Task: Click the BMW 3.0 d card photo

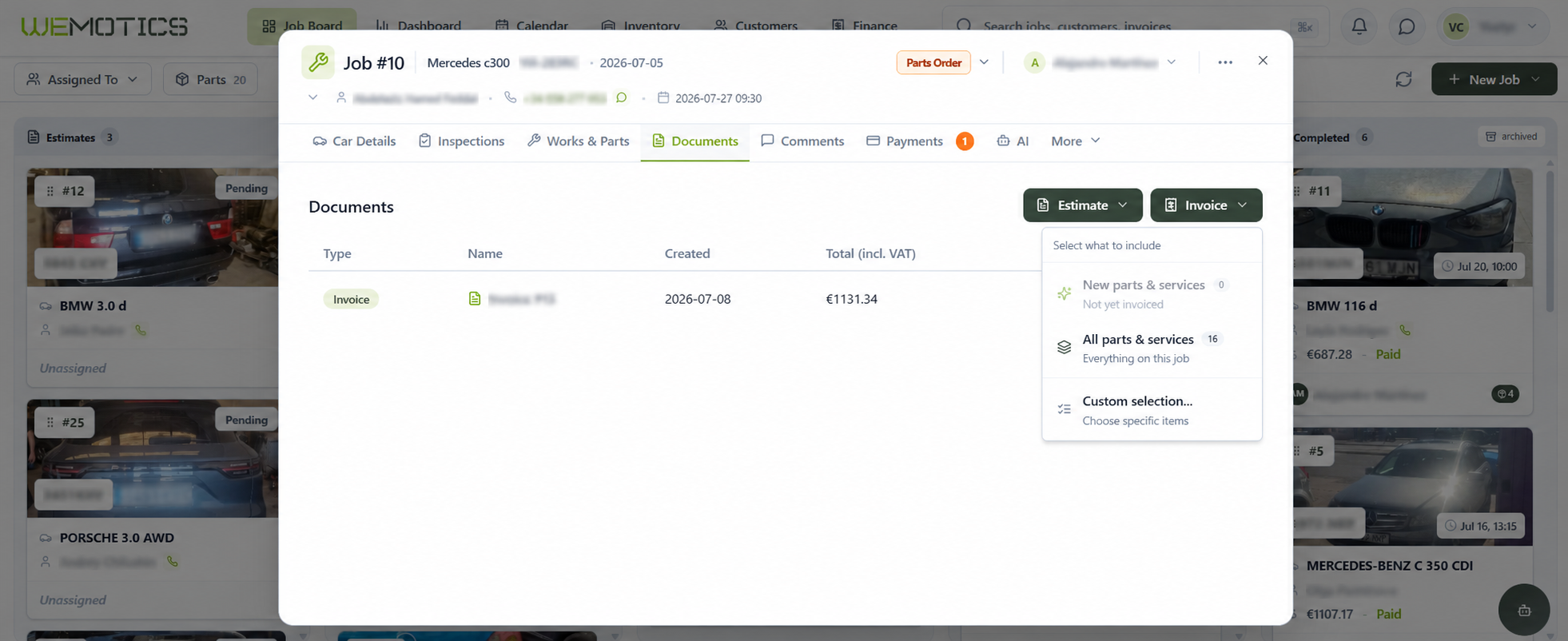Action: click(x=152, y=227)
